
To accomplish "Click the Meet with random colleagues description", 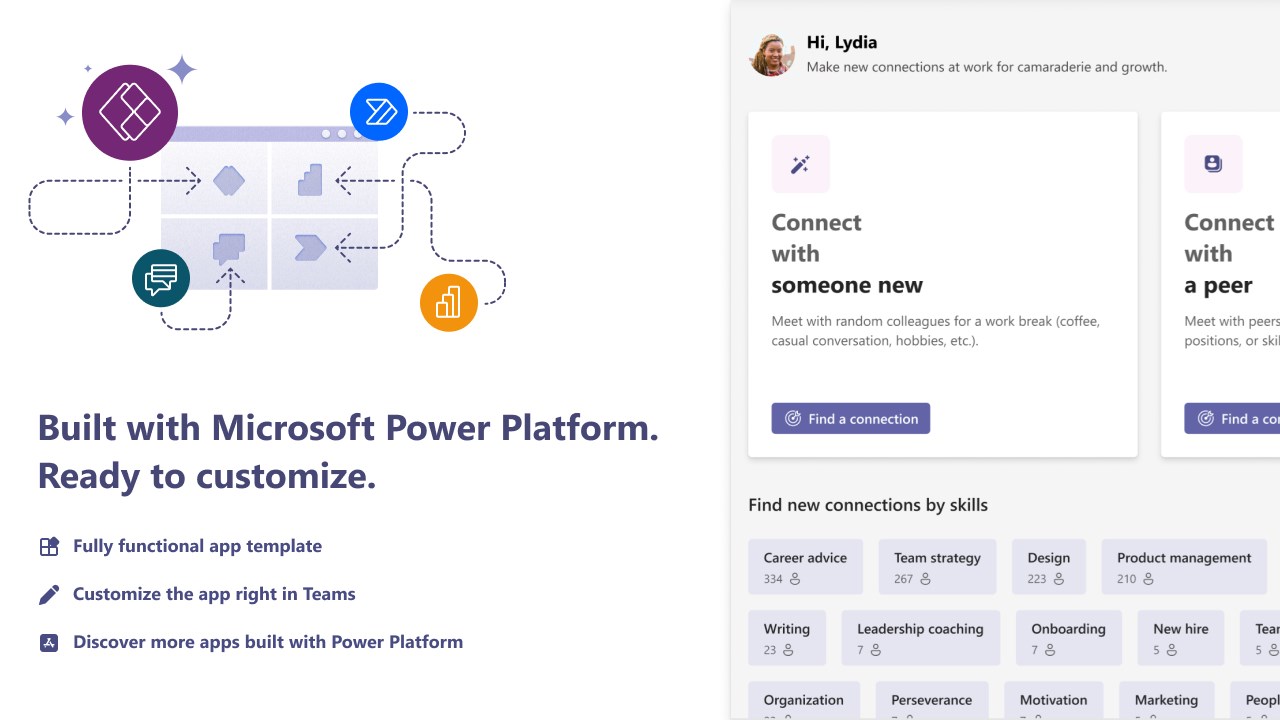I will [x=936, y=331].
